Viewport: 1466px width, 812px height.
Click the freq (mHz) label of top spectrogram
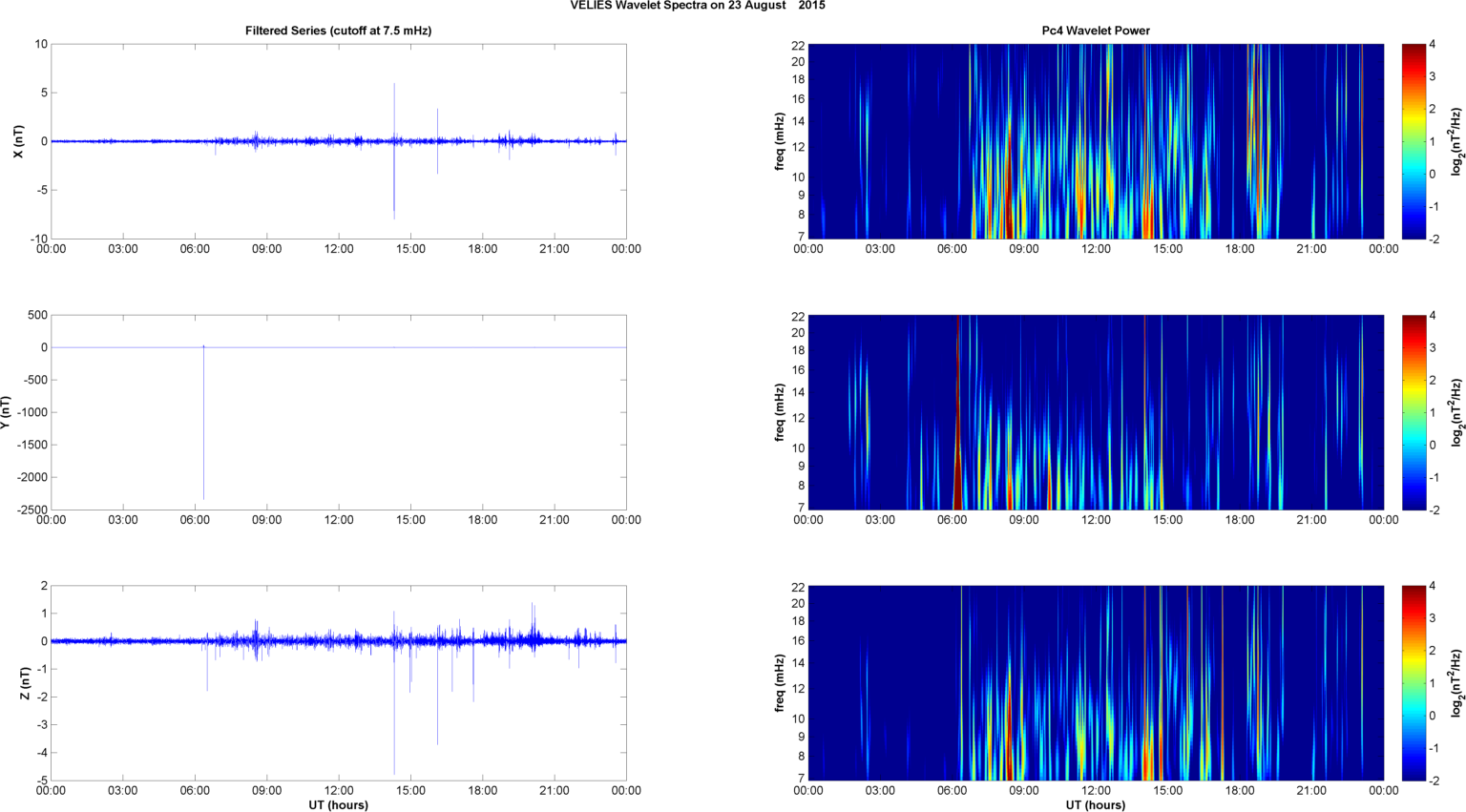780,141
